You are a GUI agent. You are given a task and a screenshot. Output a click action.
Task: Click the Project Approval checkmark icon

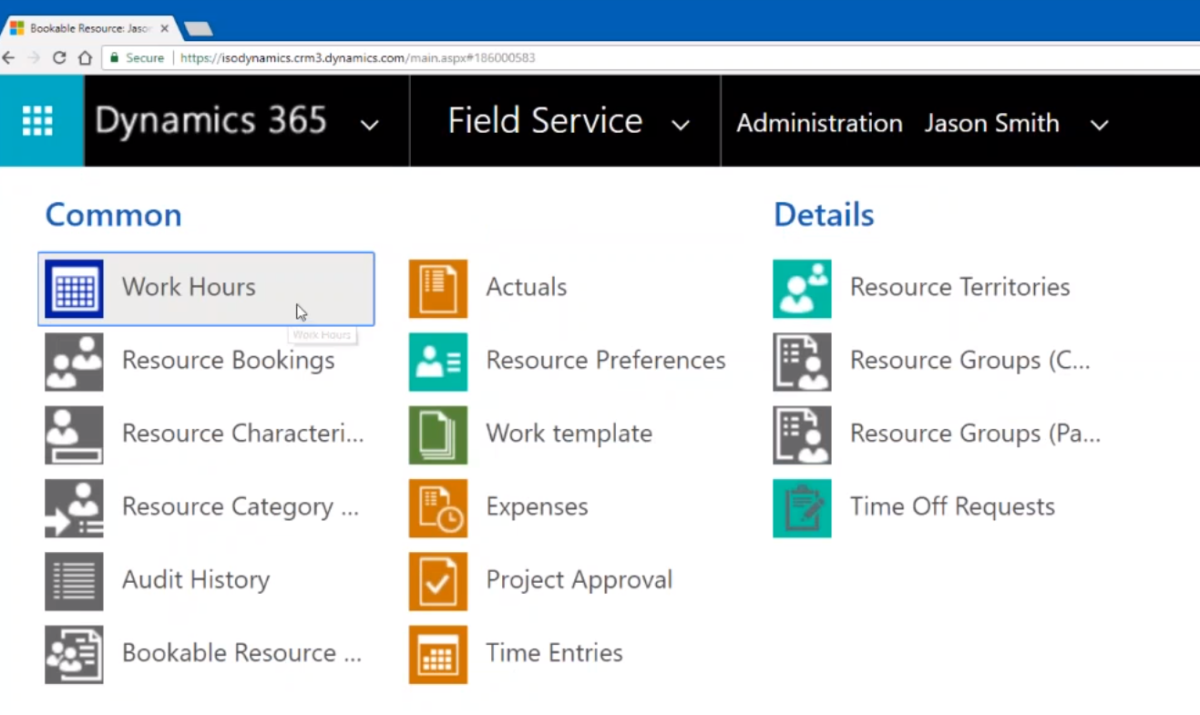click(x=438, y=580)
